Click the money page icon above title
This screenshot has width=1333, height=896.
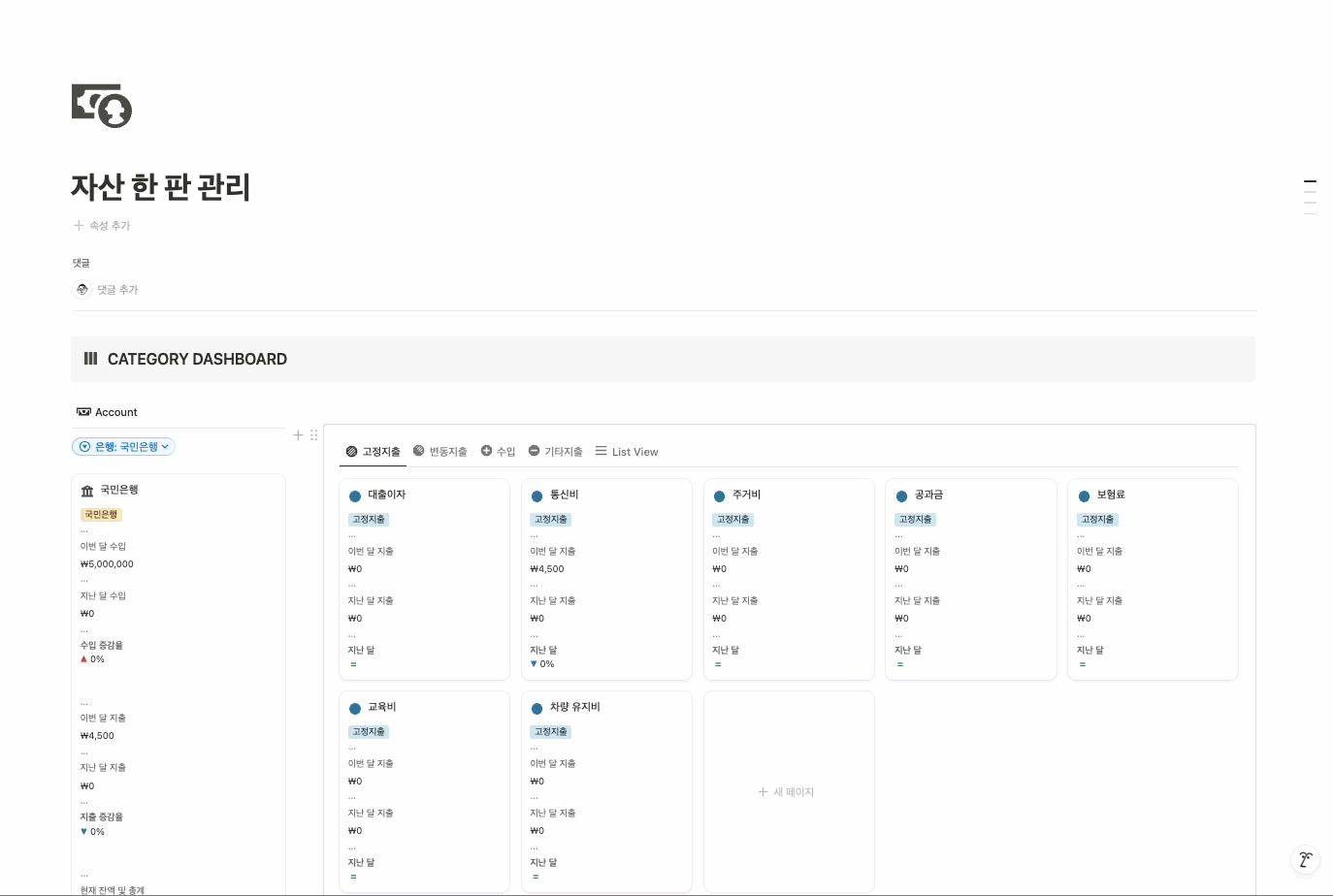coord(102,106)
